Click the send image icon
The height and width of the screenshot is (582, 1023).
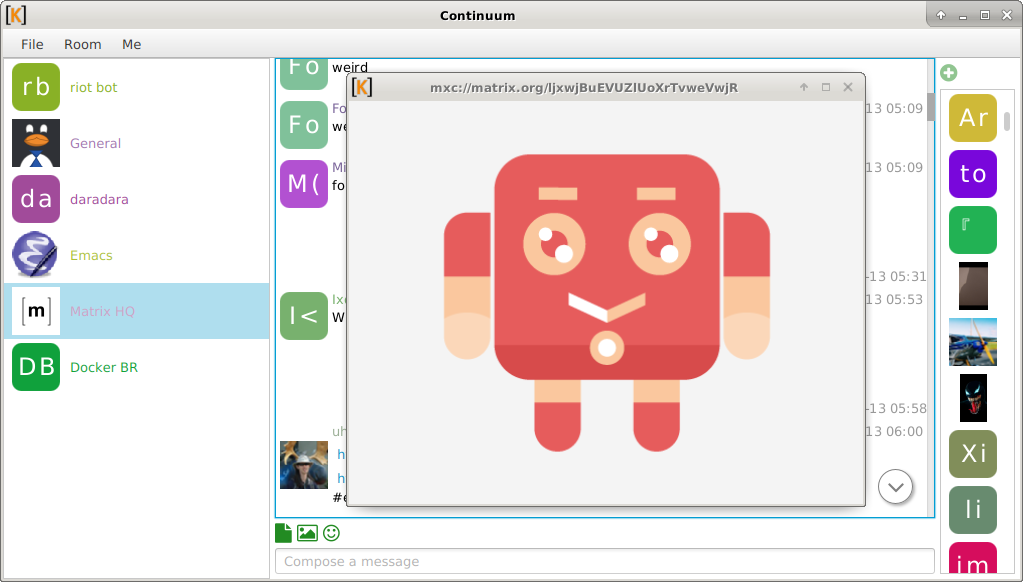[x=307, y=533]
